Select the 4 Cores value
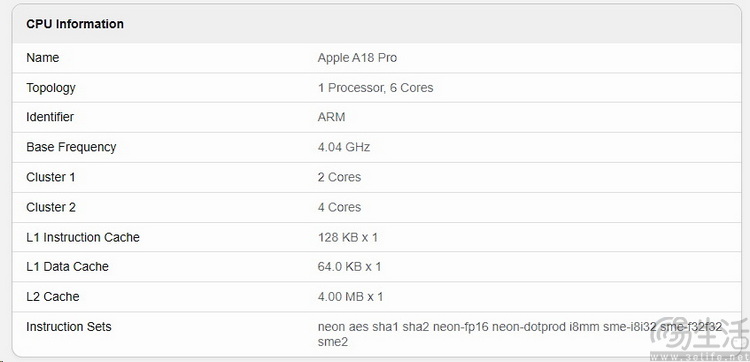The width and height of the screenshot is (750, 362). coord(339,208)
